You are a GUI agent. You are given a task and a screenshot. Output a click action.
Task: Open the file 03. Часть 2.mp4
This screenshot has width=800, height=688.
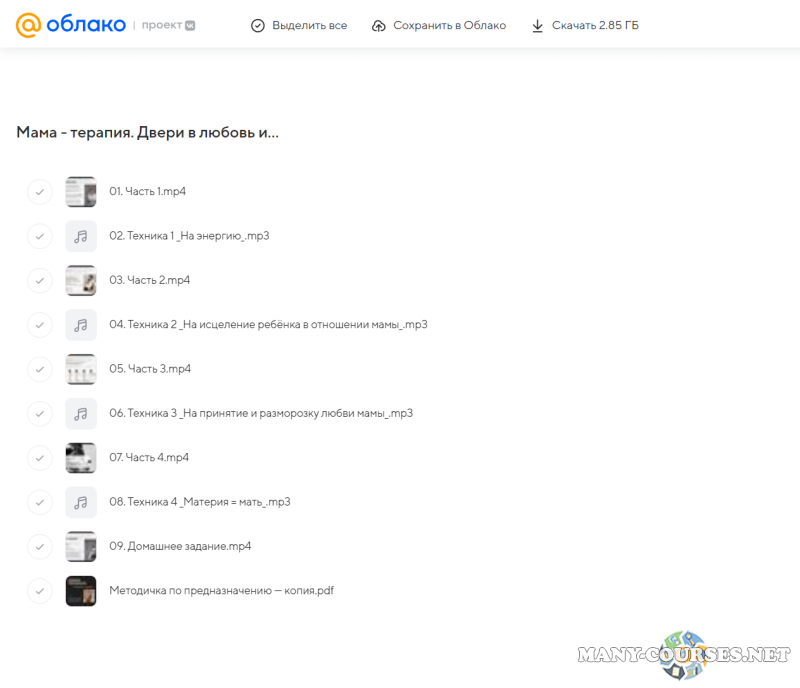[150, 280]
